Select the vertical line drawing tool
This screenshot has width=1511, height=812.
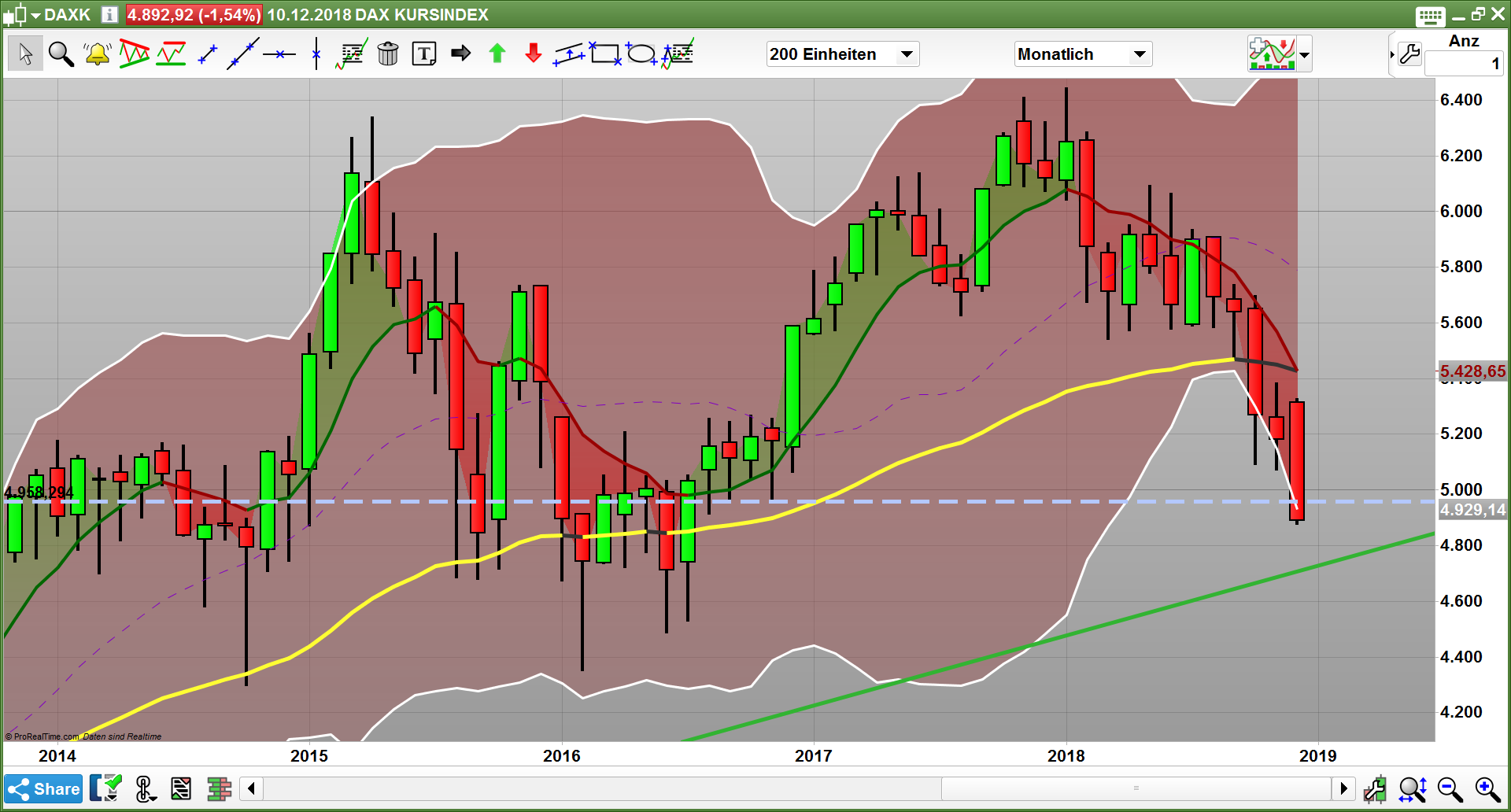316,54
